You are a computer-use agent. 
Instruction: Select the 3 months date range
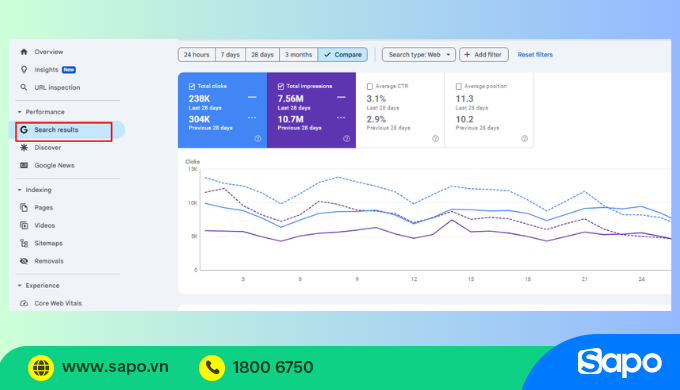click(298, 55)
